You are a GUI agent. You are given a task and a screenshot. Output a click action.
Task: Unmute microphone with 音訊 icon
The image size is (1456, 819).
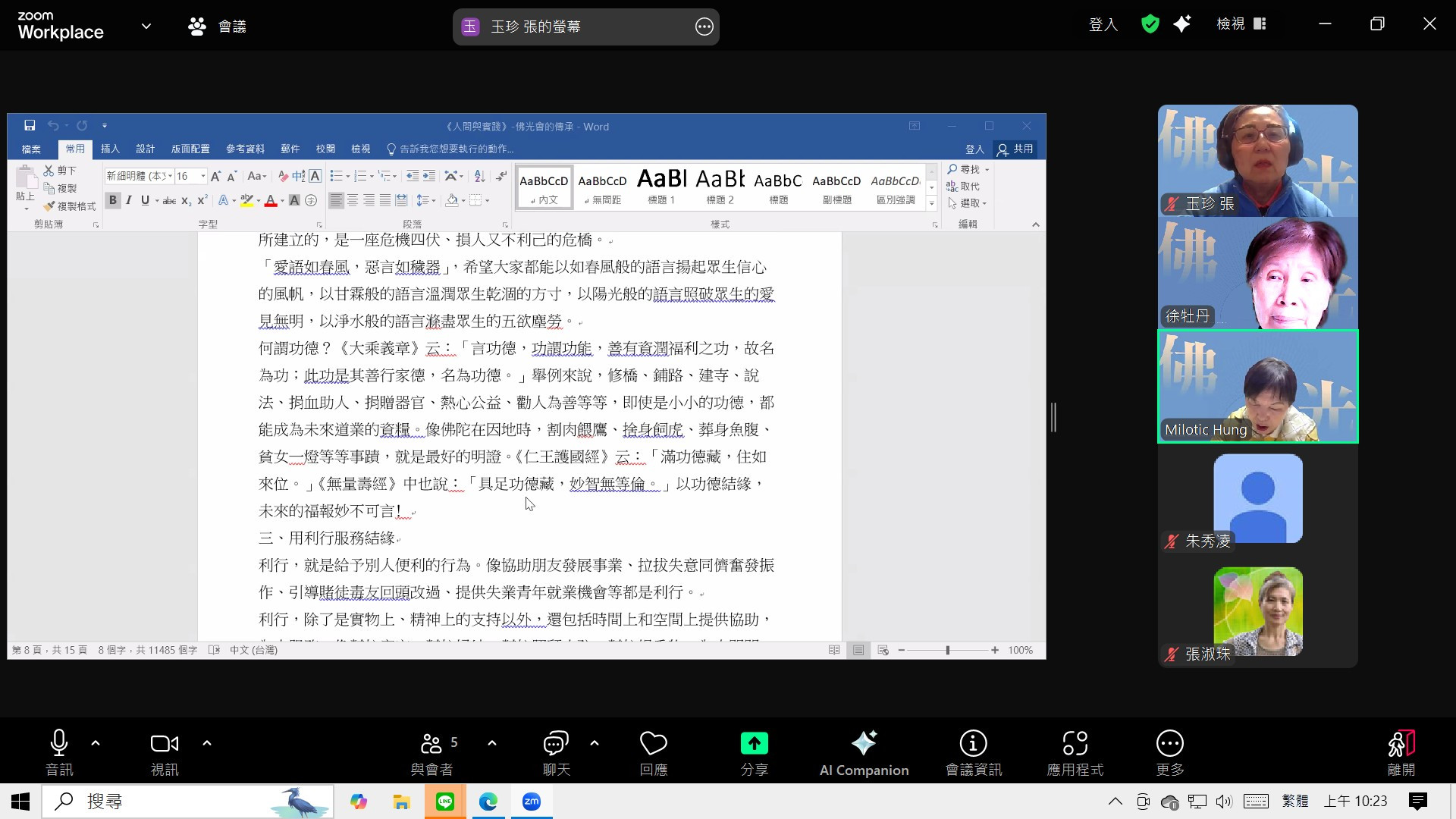(59, 744)
